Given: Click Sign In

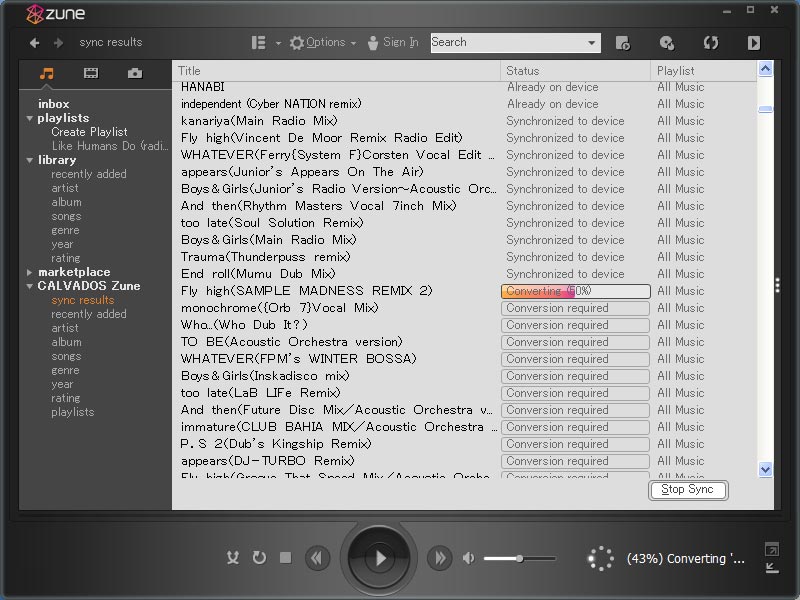Looking at the screenshot, I should pyautogui.click(x=393, y=42).
